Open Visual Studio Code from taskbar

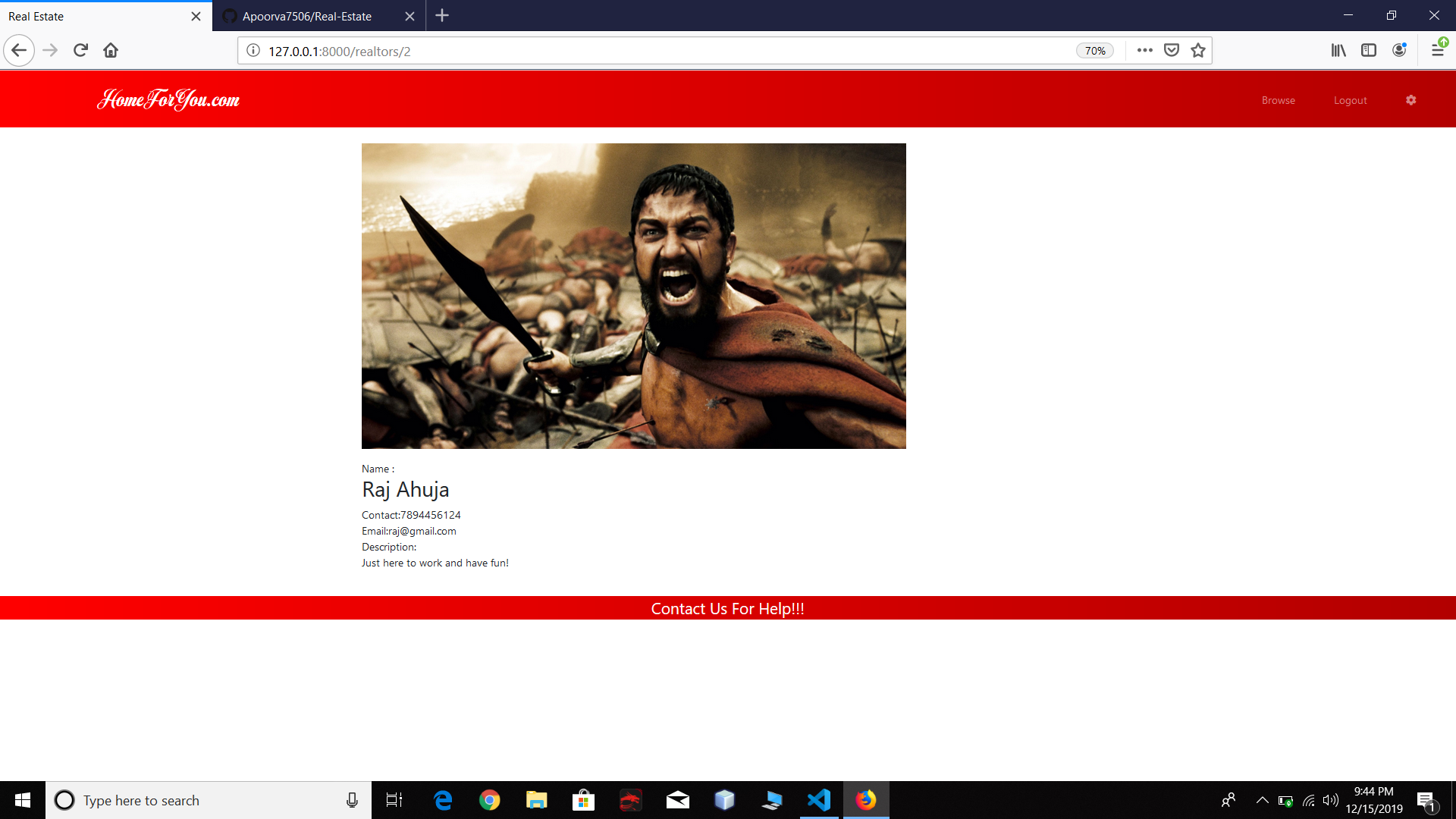(819, 800)
